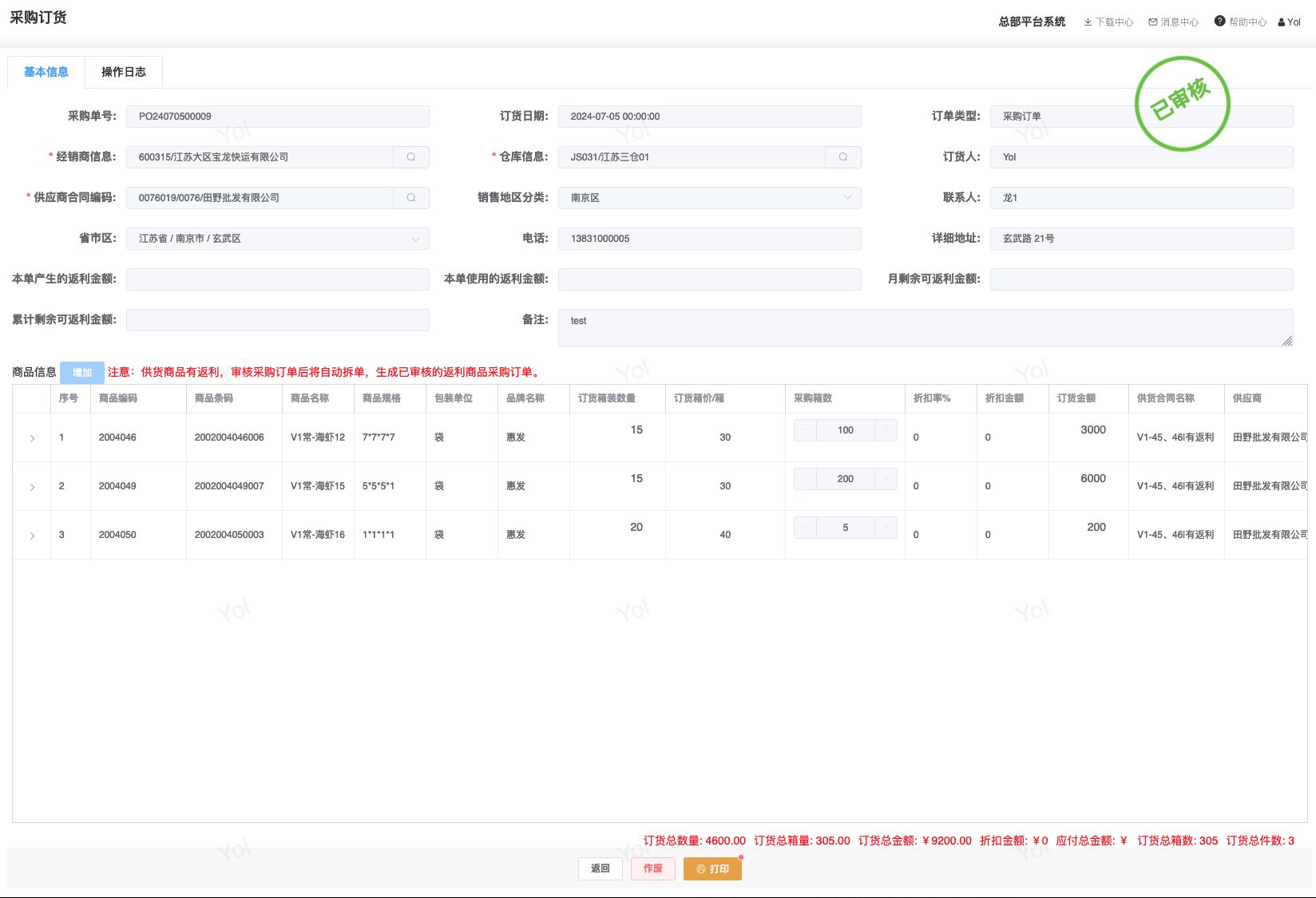Open the 帮助中心 help center
Viewport: 1316px width, 898px height.
point(1241,22)
